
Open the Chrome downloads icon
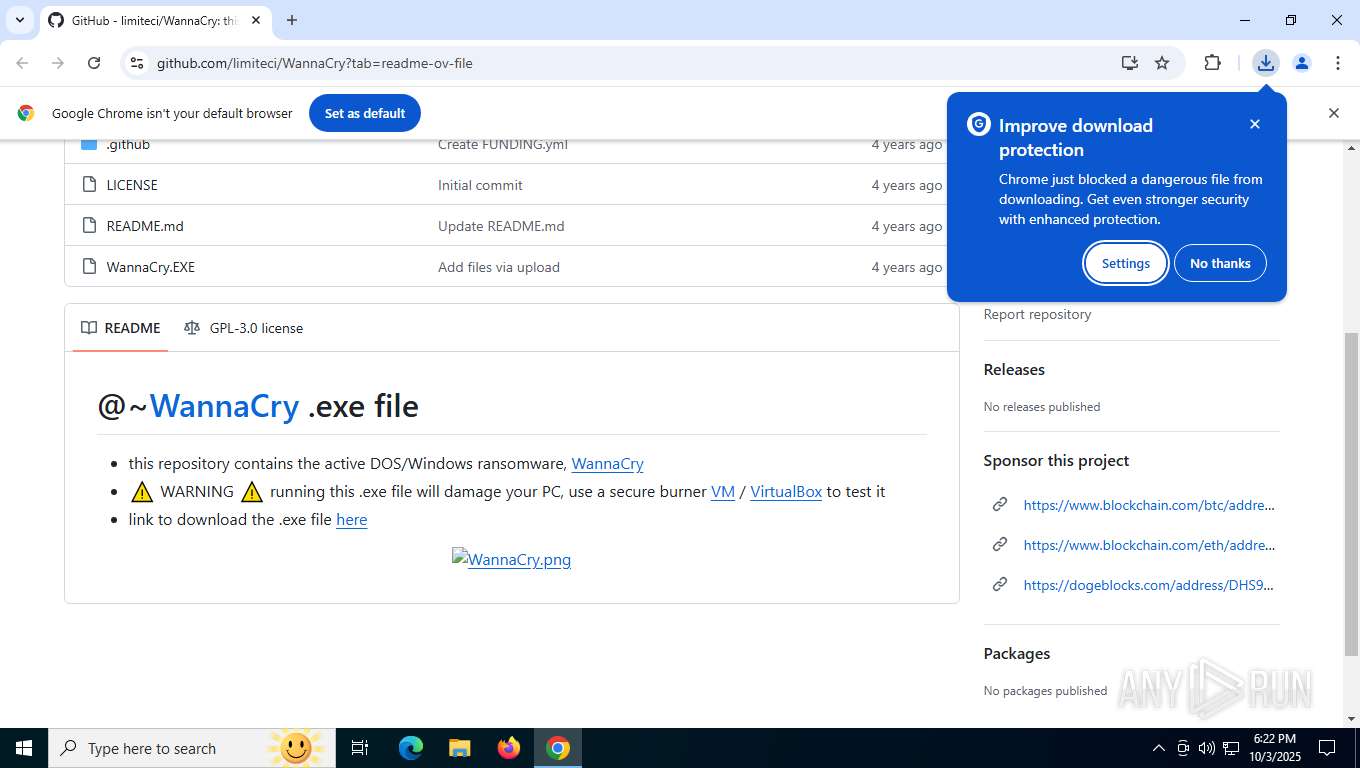1266,63
